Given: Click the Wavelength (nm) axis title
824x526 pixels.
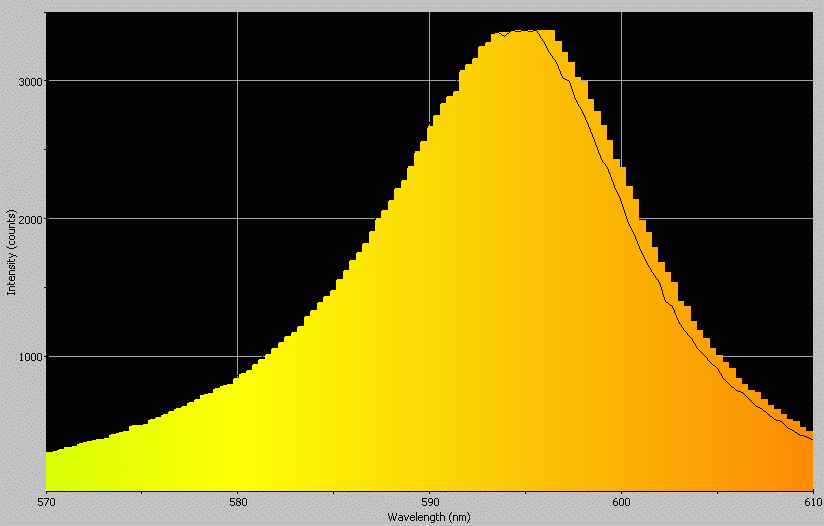Looking at the screenshot, I should [429, 517].
